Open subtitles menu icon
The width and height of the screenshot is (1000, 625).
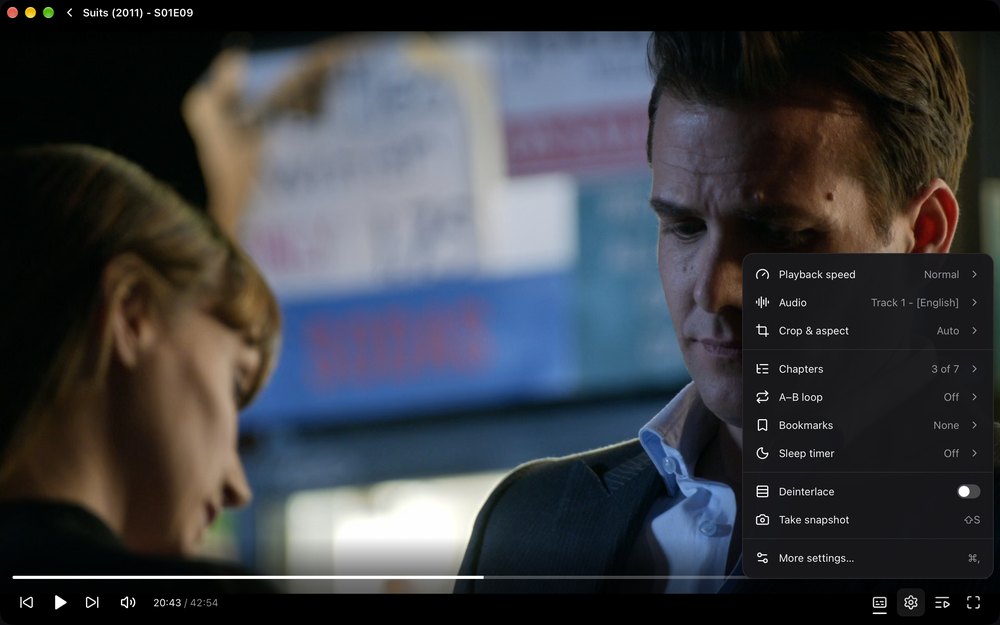pos(879,603)
